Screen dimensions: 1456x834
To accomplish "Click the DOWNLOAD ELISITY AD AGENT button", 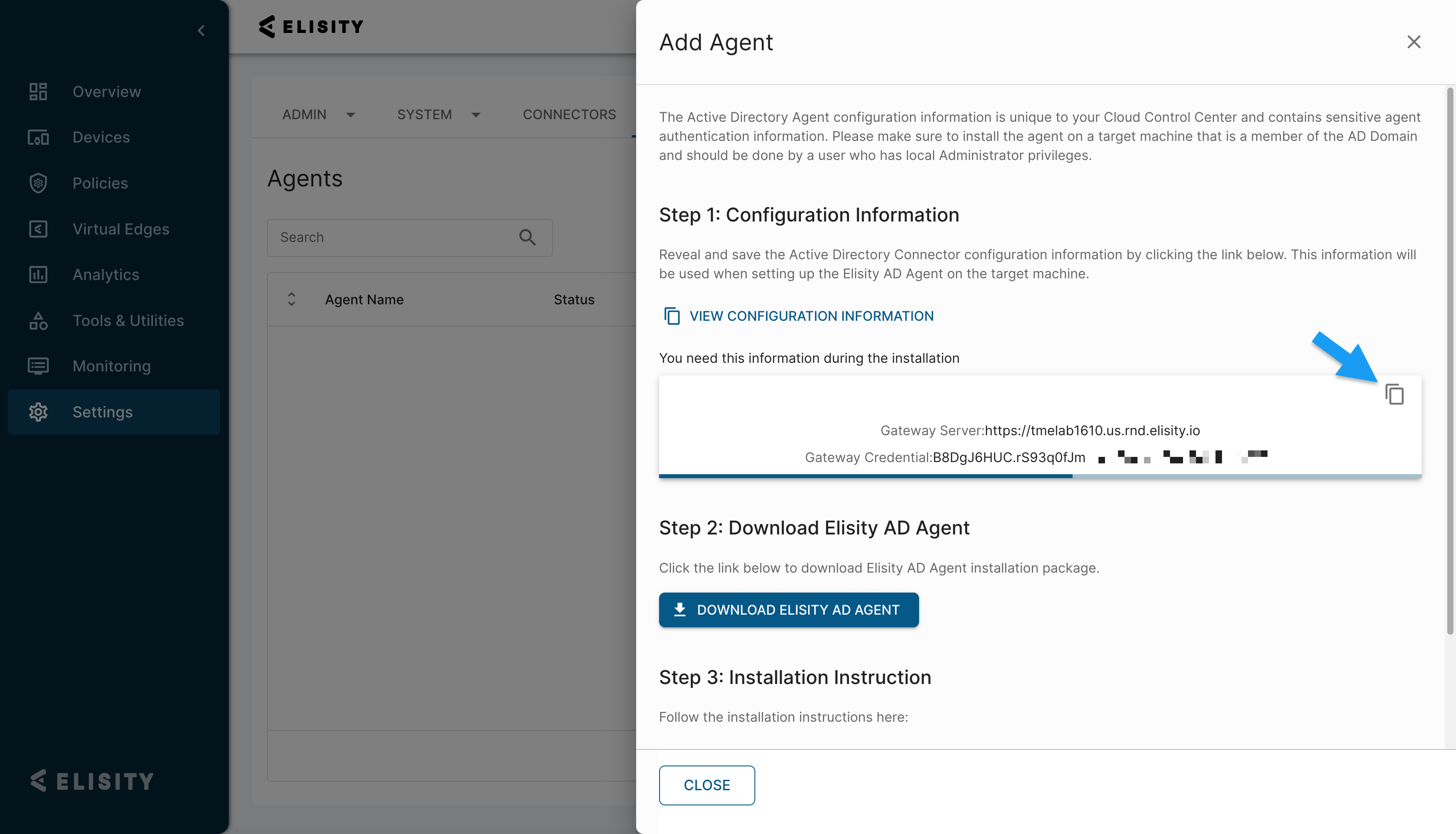I will pyautogui.click(x=788, y=609).
